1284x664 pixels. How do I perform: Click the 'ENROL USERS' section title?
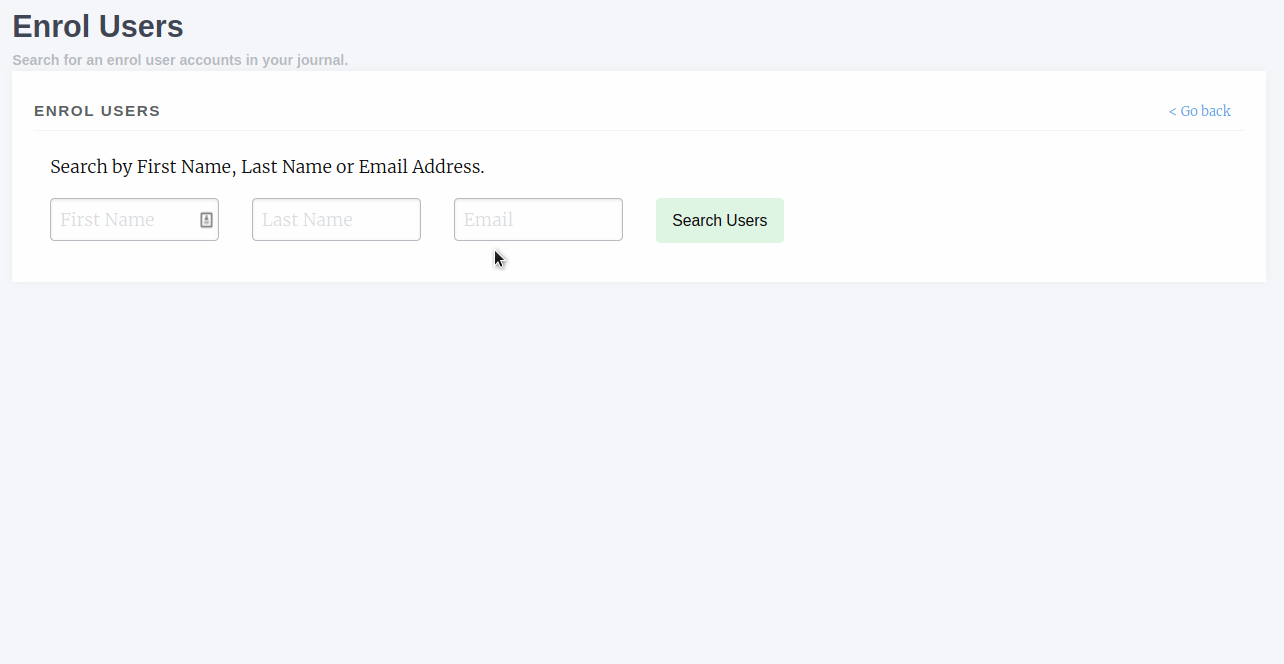tap(97, 111)
